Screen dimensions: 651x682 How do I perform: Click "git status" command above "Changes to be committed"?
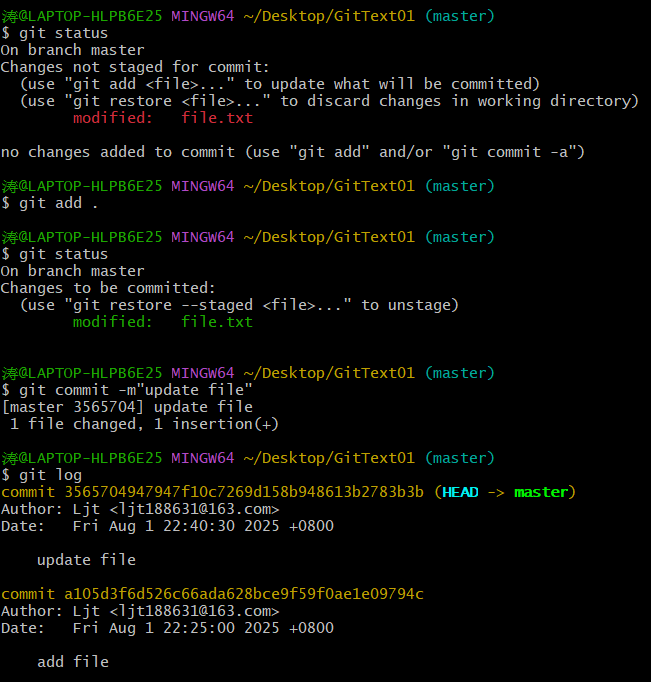click(63, 254)
